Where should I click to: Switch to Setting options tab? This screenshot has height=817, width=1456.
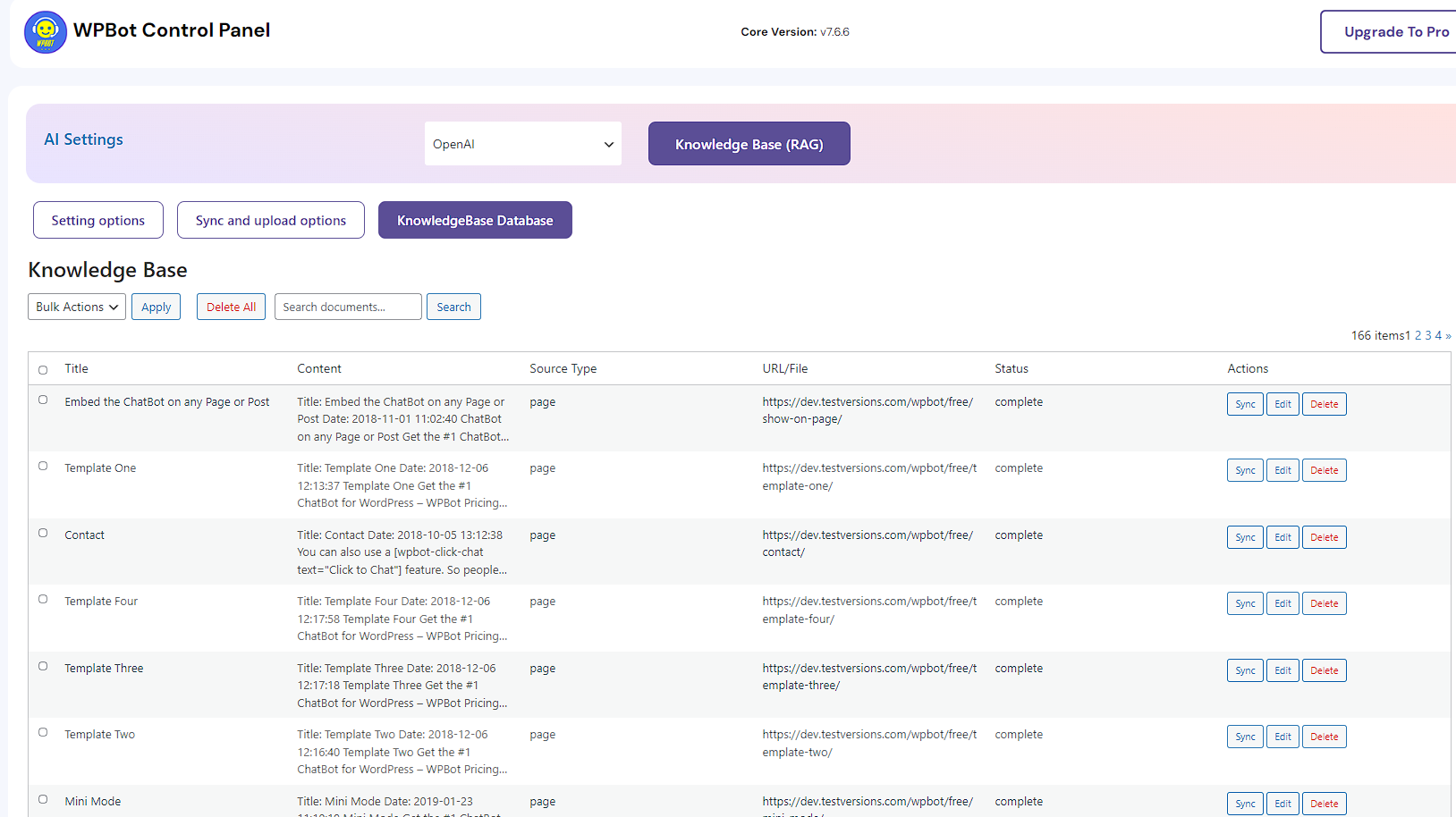98,220
